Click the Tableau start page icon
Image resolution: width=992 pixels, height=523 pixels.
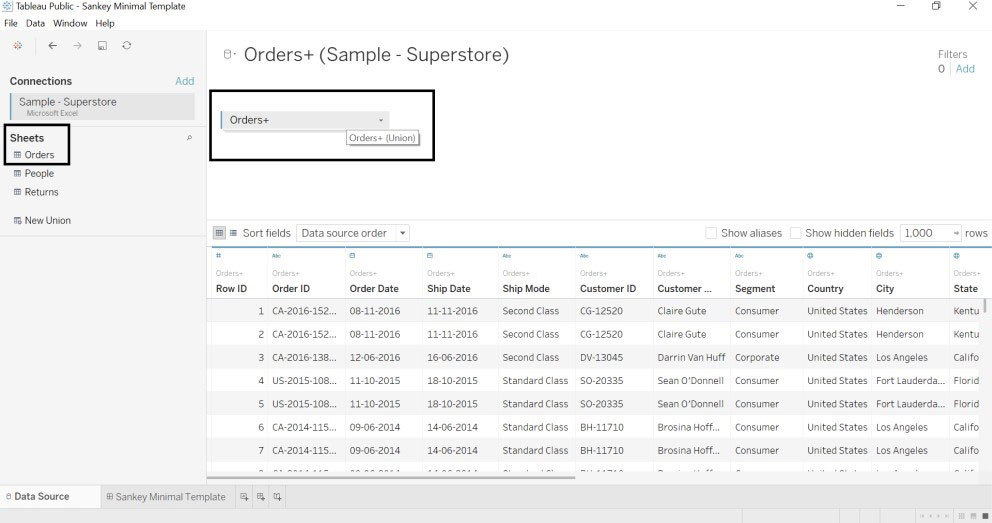18,46
